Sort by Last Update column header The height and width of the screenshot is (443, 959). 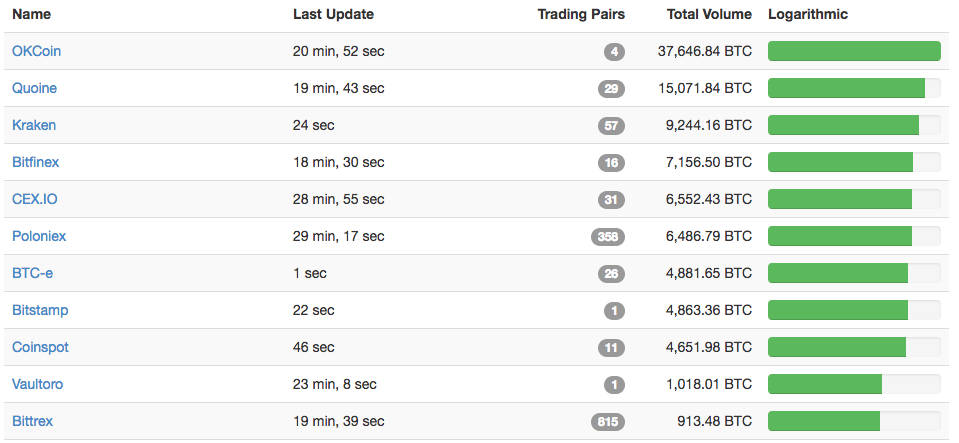pos(333,14)
